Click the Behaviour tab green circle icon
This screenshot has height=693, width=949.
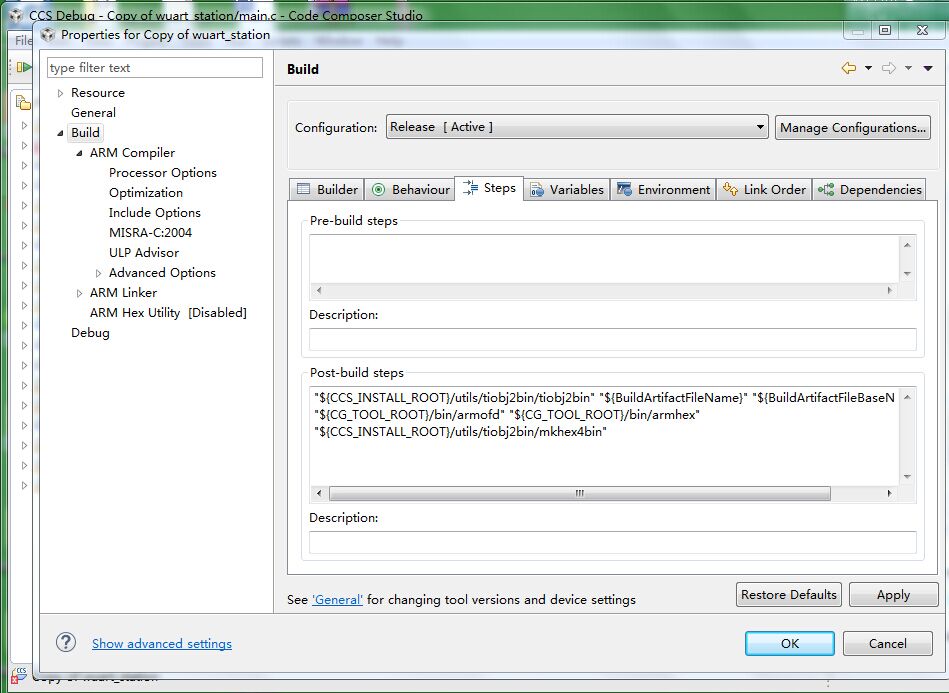point(378,190)
